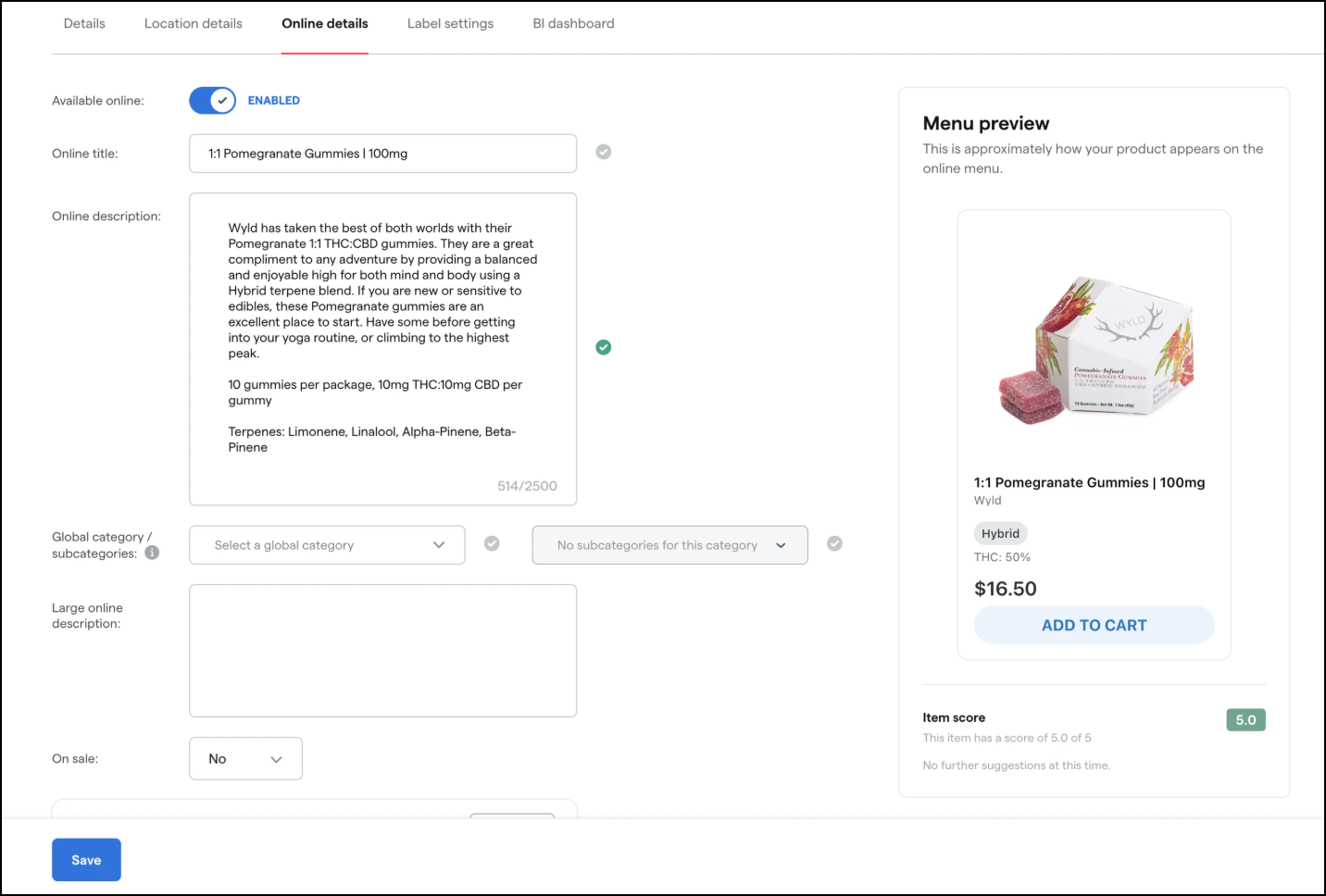The width and height of the screenshot is (1326, 896).
Task: Open the BI dashboard tab
Action: 573,23
